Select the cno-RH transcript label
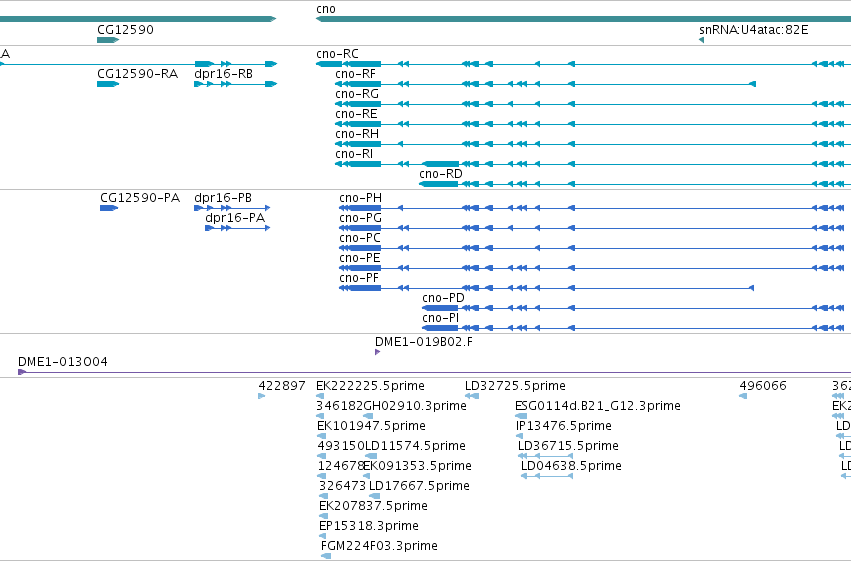This screenshot has height=561, width=851. coord(357,134)
